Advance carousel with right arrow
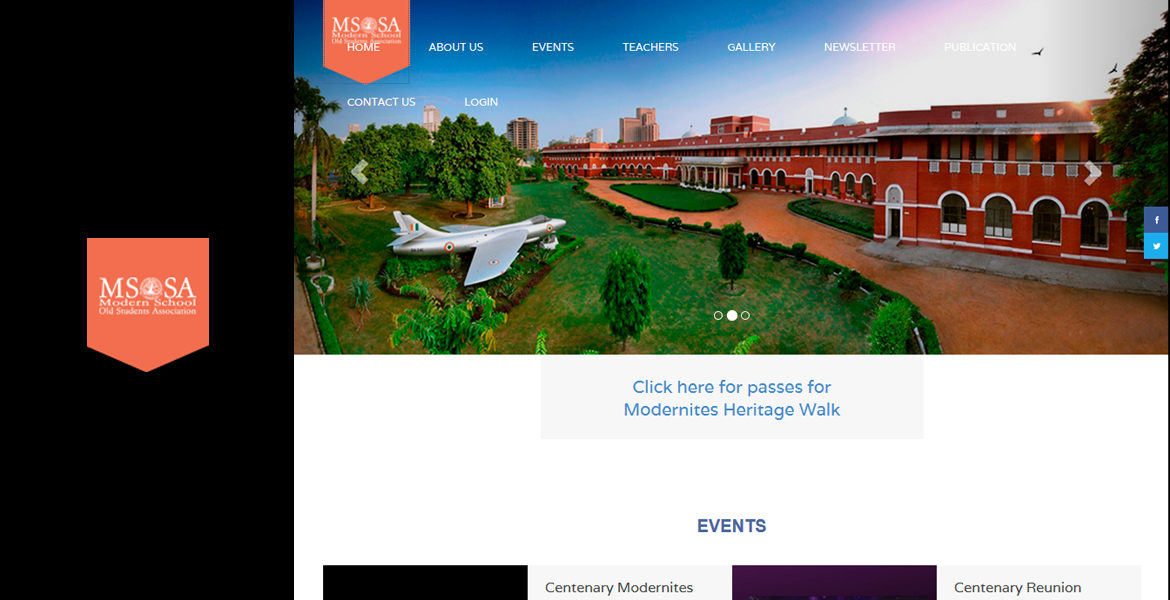 pyautogui.click(x=1092, y=172)
